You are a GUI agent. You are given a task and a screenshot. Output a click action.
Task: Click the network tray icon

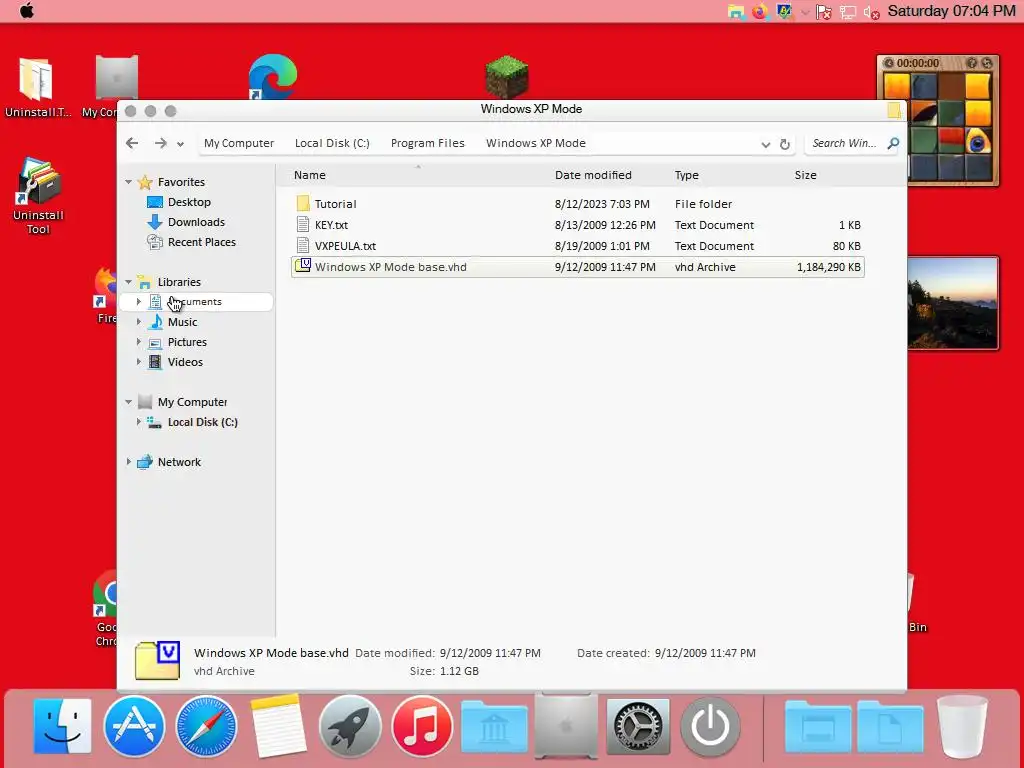click(x=848, y=12)
